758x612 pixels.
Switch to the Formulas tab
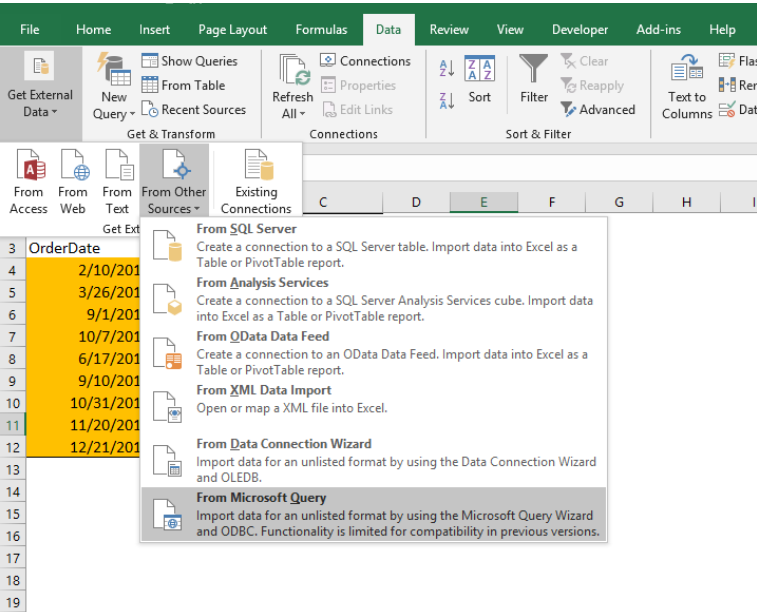point(321,30)
